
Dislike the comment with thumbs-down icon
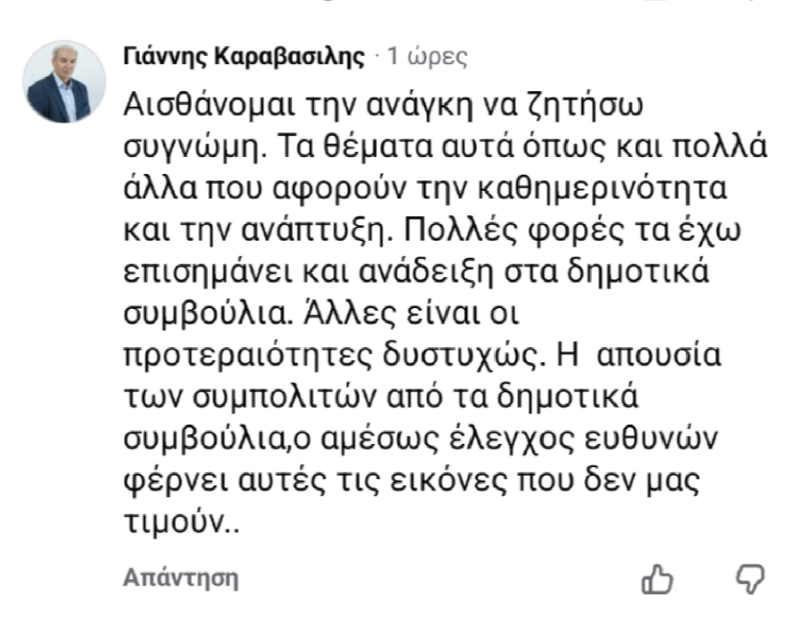coord(749,577)
